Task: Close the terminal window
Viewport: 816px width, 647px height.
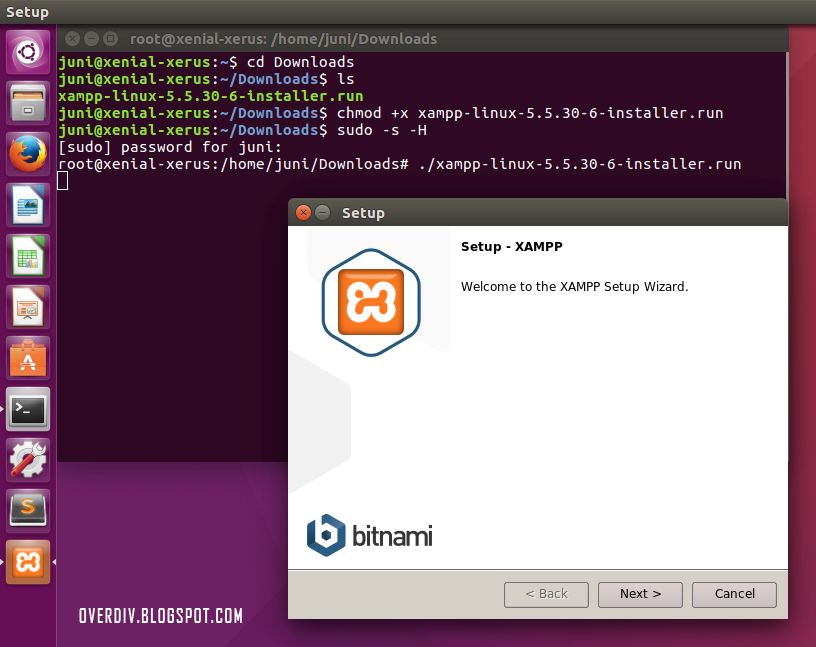Action: click(72, 39)
